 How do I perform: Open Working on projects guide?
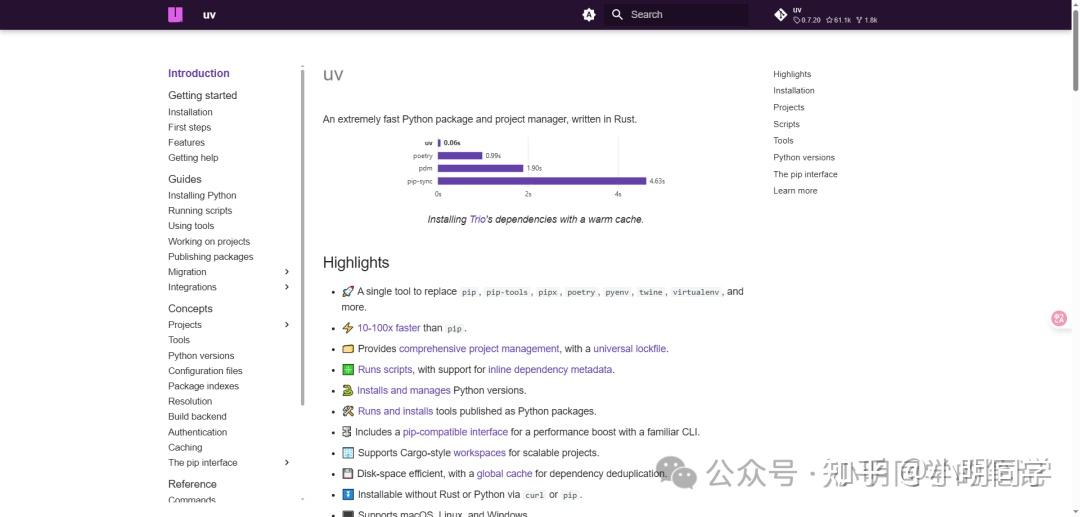coord(209,242)
